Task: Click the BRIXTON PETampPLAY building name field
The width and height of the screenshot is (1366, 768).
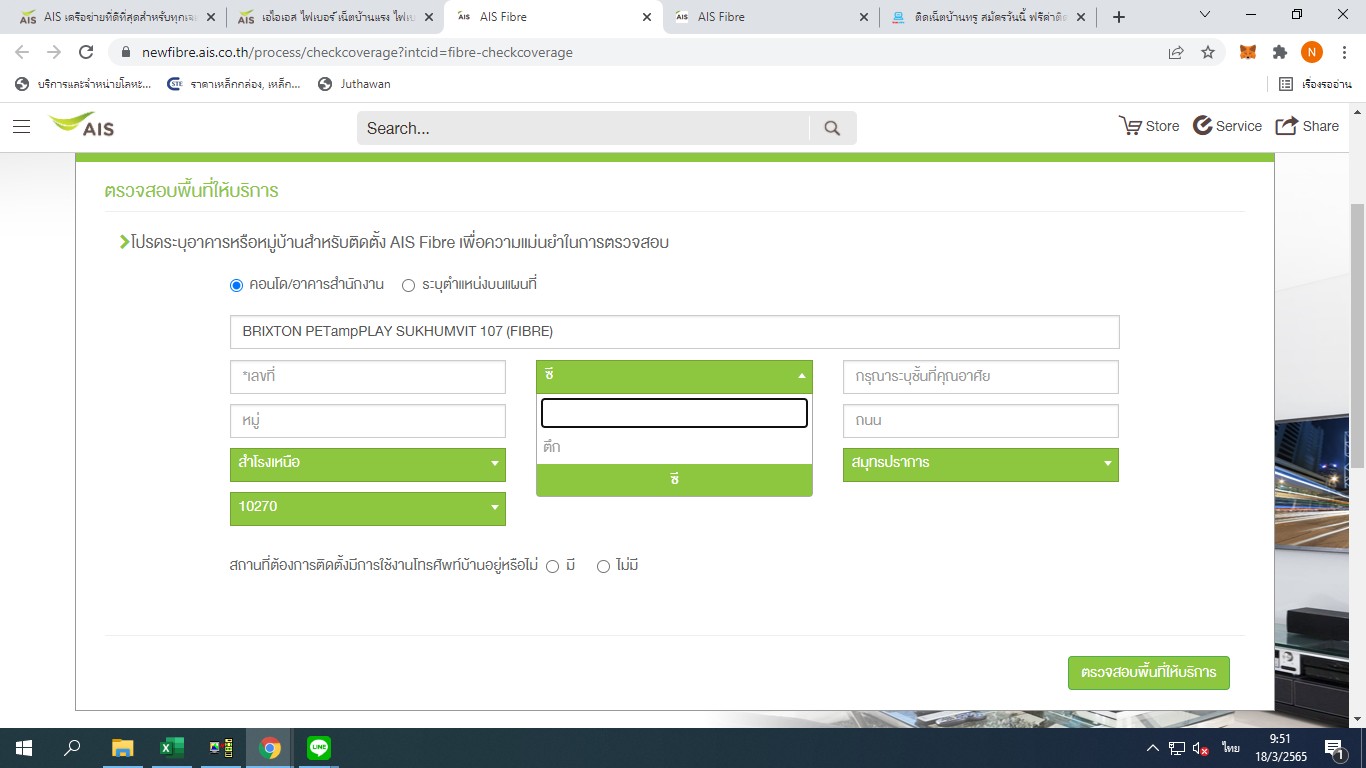Action: pos(674,332)
